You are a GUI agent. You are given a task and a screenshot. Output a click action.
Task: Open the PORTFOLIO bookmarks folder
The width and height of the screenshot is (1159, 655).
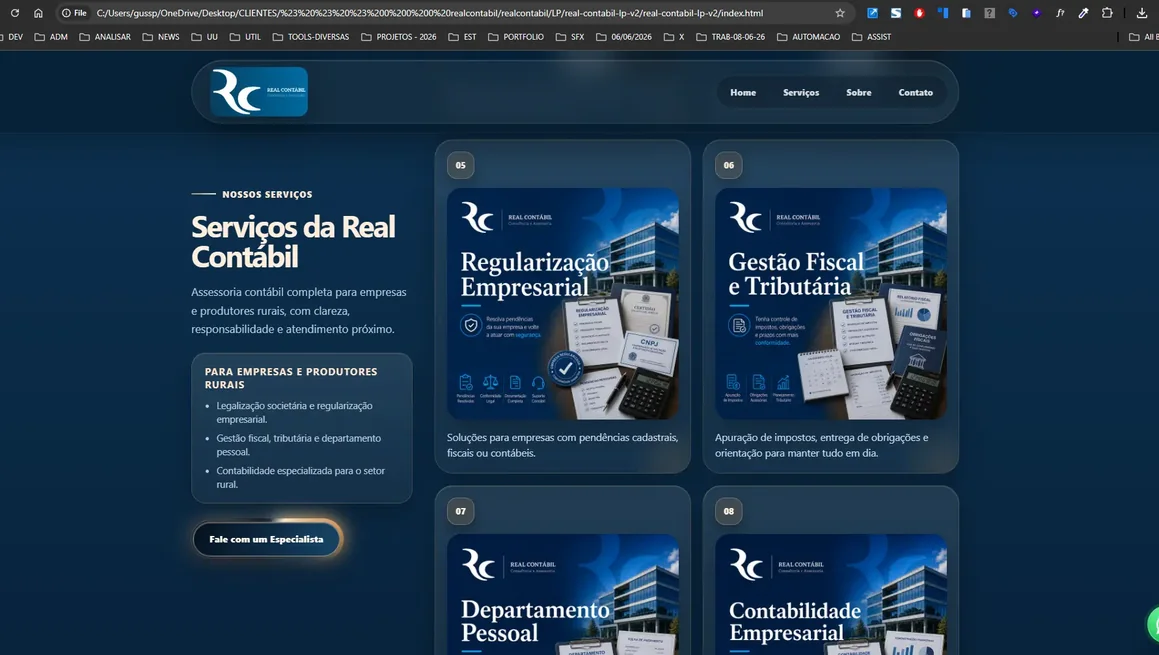click(x=516, y=37)
